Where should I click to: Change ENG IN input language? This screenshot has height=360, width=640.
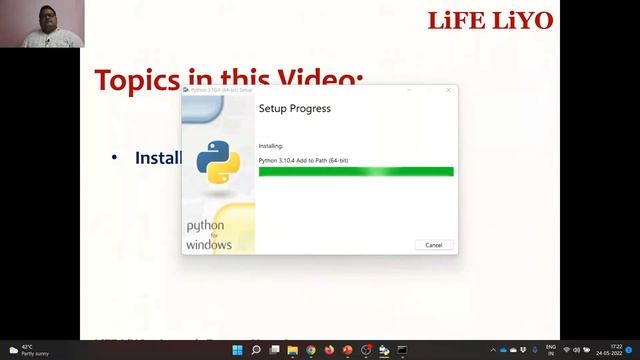[x=551, y=350]
